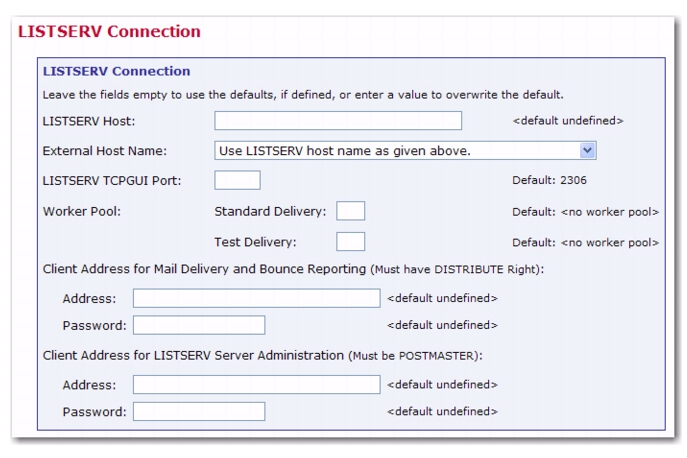687x458 pixels.
Task: Click the blue LISTSERV Connection section heading
Action: (x=117, y=71)
